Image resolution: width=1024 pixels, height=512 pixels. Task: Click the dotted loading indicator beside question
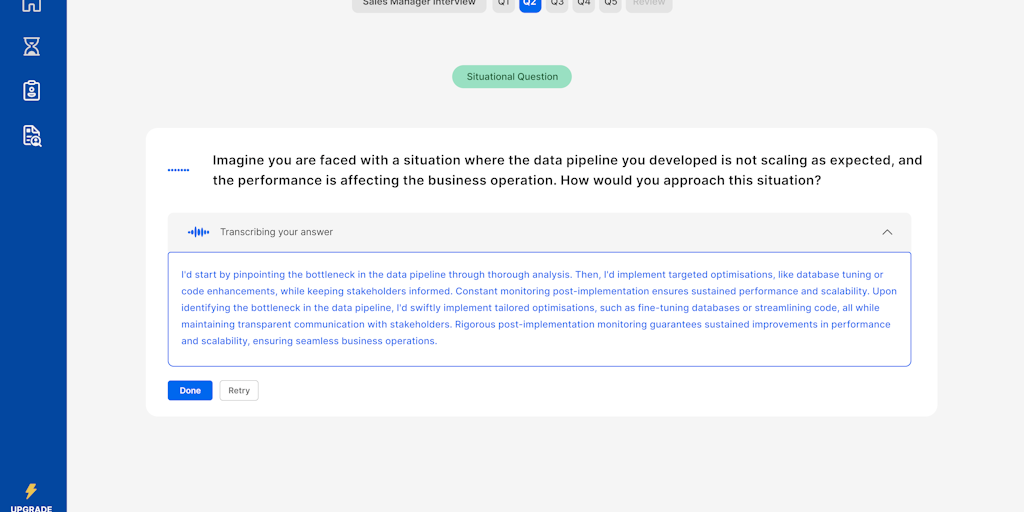click(x=178, y=170)
